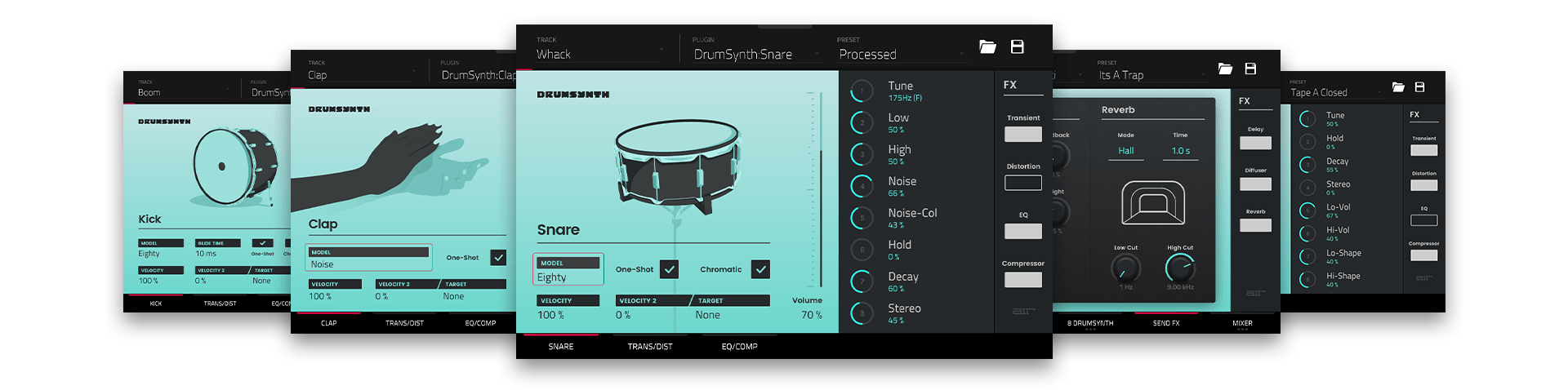The width and height of the screenshot is (1568, 390).
Task: Toggle Transient FX in Snare window
Action: click(x=1023, y=134)
